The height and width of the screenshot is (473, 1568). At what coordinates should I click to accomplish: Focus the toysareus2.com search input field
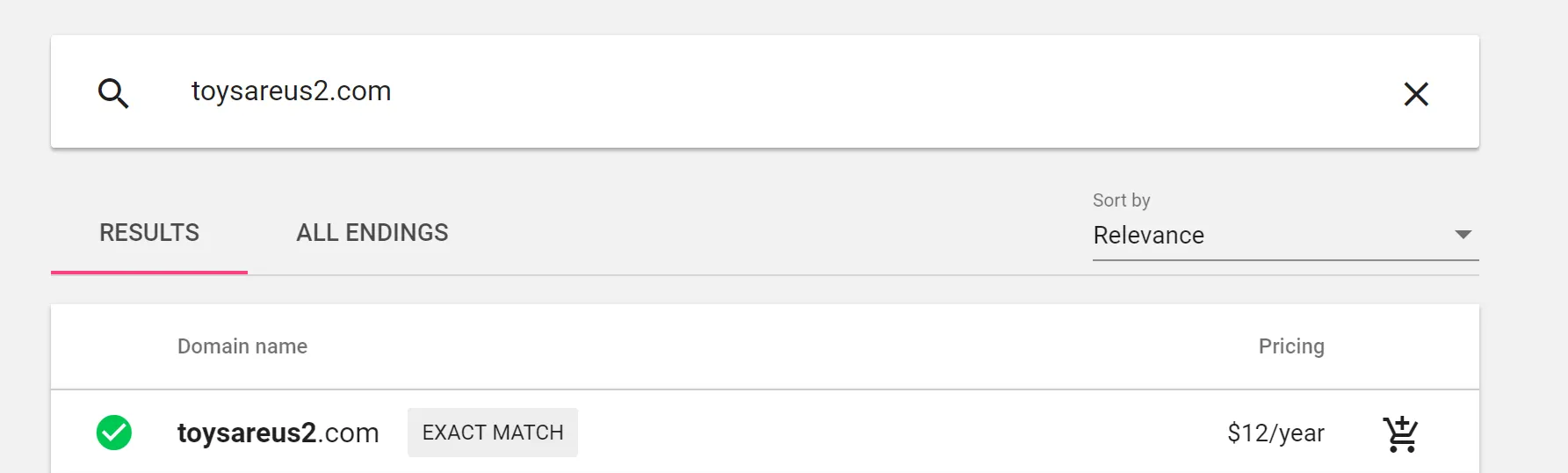pyautogui.click(x=292, y=91)
